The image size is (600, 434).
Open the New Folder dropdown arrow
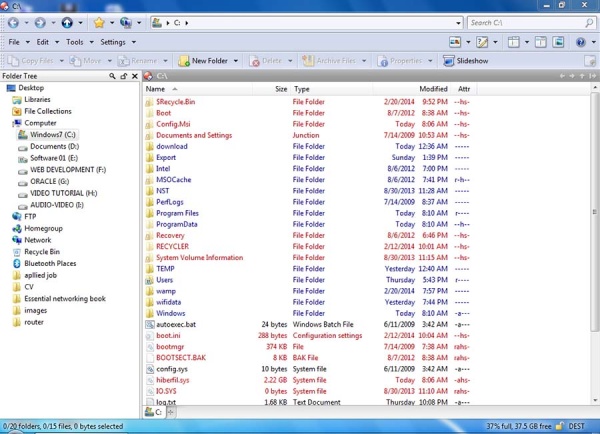coord(236,61)
